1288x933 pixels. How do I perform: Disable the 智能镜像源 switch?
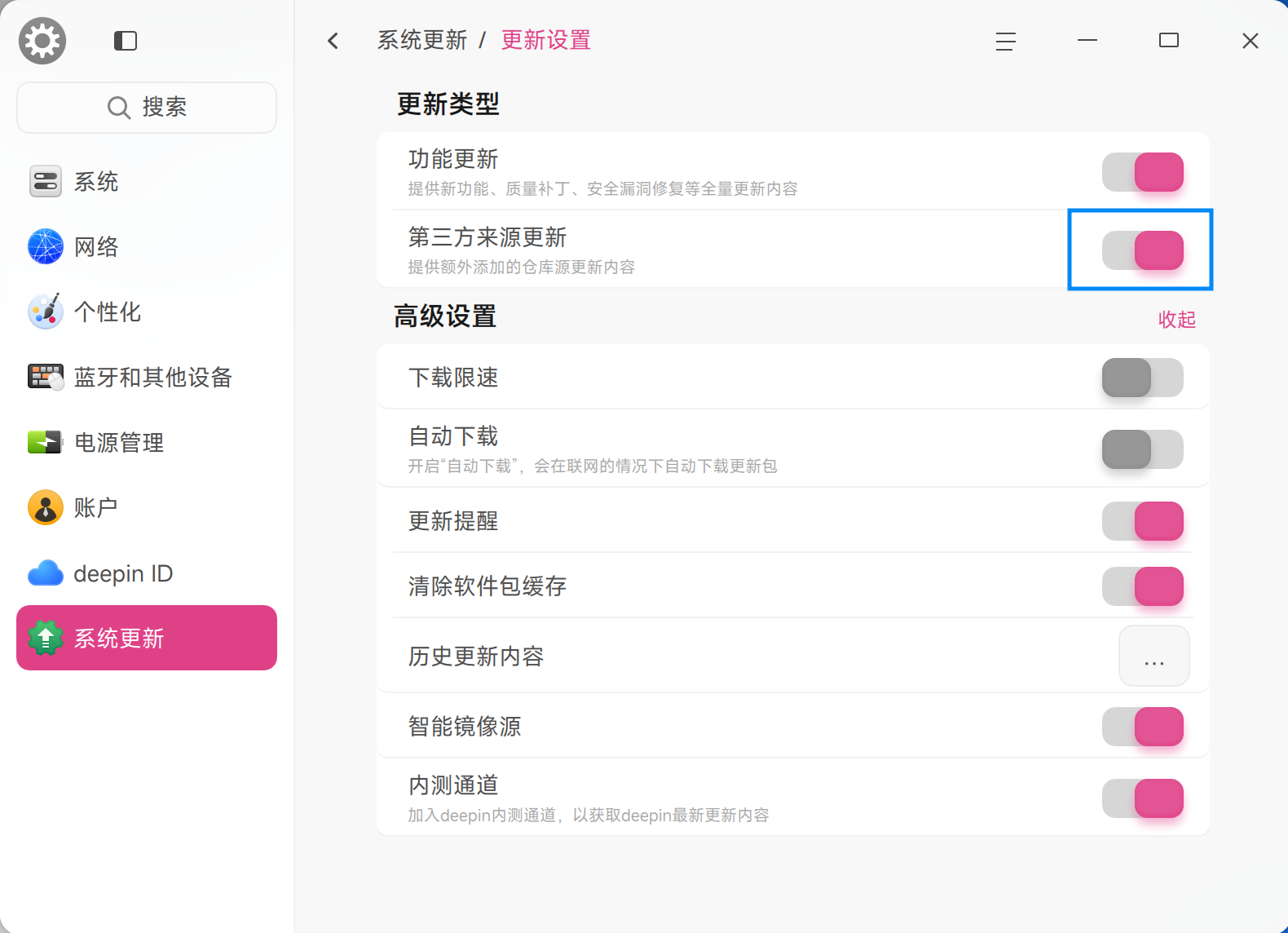coord(1142,727)
